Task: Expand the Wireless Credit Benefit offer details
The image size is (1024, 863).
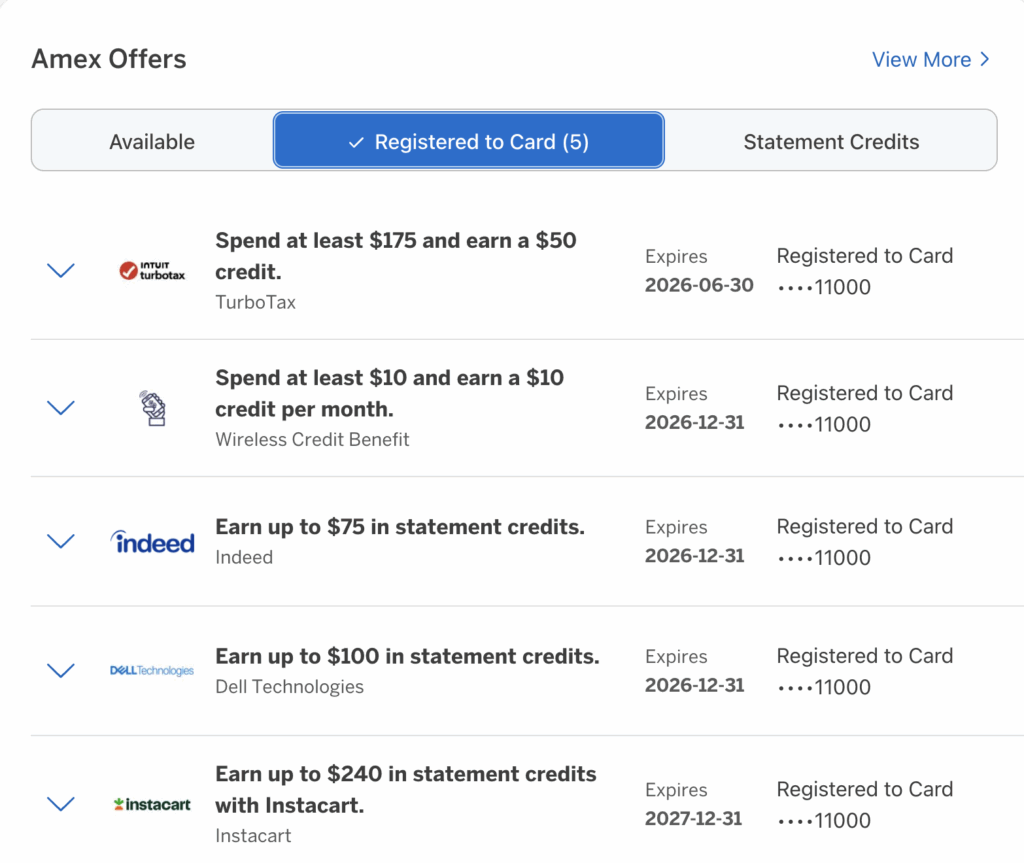Action: pos(60,407)
